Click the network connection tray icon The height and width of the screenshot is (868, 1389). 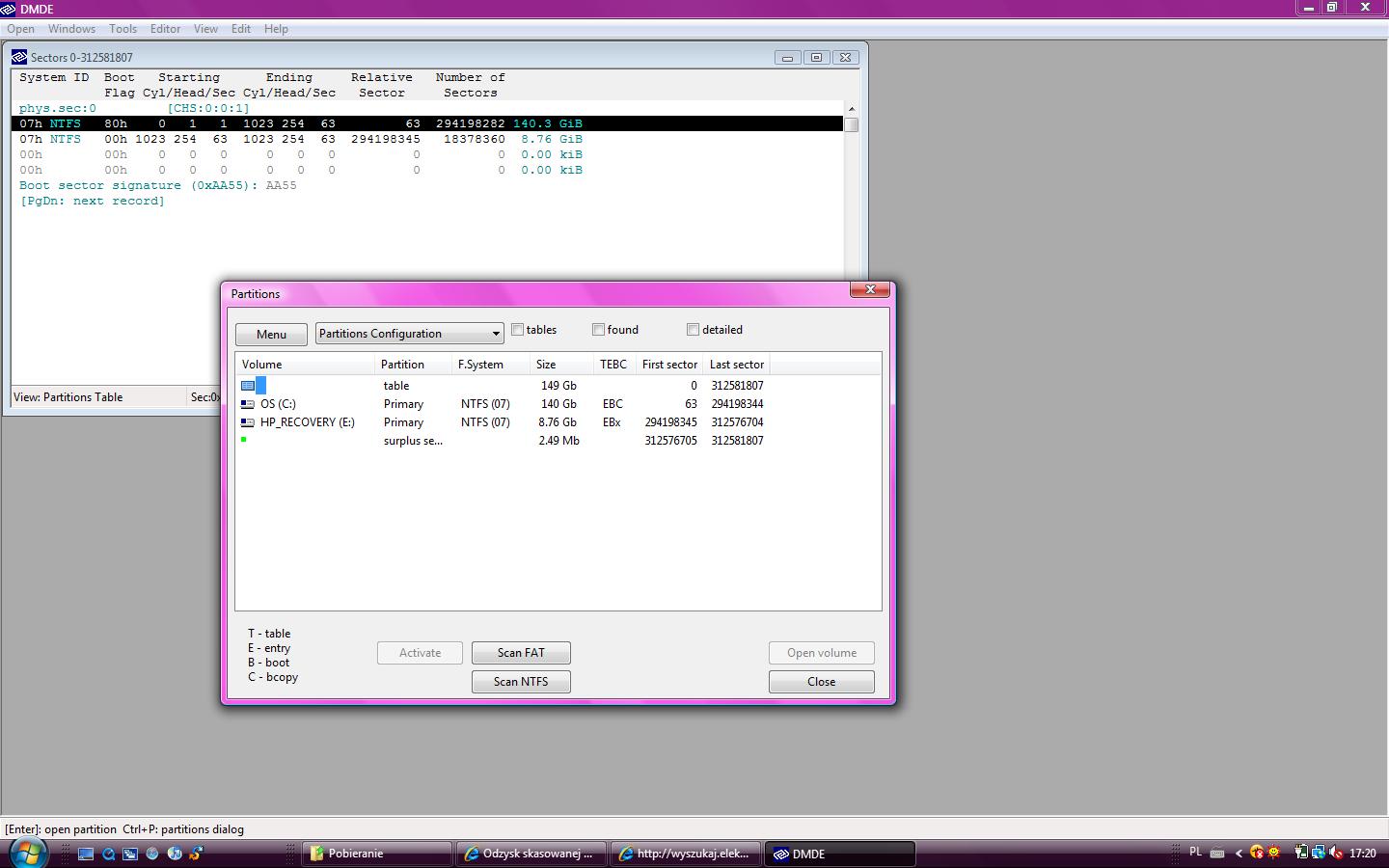click(x=1319, y=853)
